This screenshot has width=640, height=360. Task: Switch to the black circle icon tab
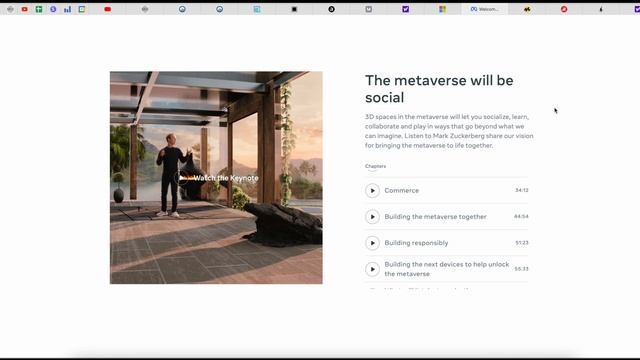point(331,9)
